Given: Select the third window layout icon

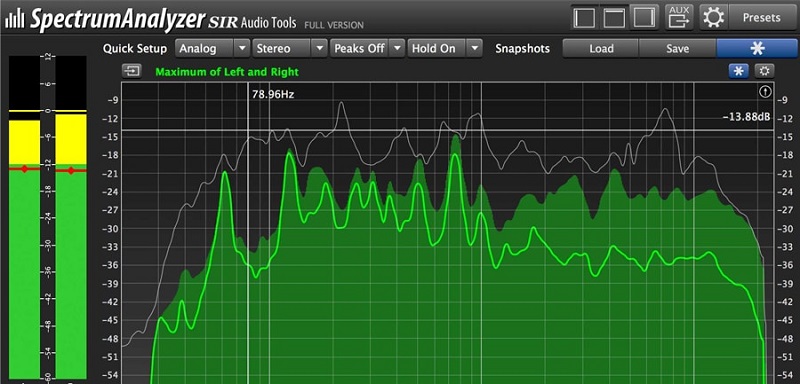Looking at the screenshot, I should pos(644,18).
